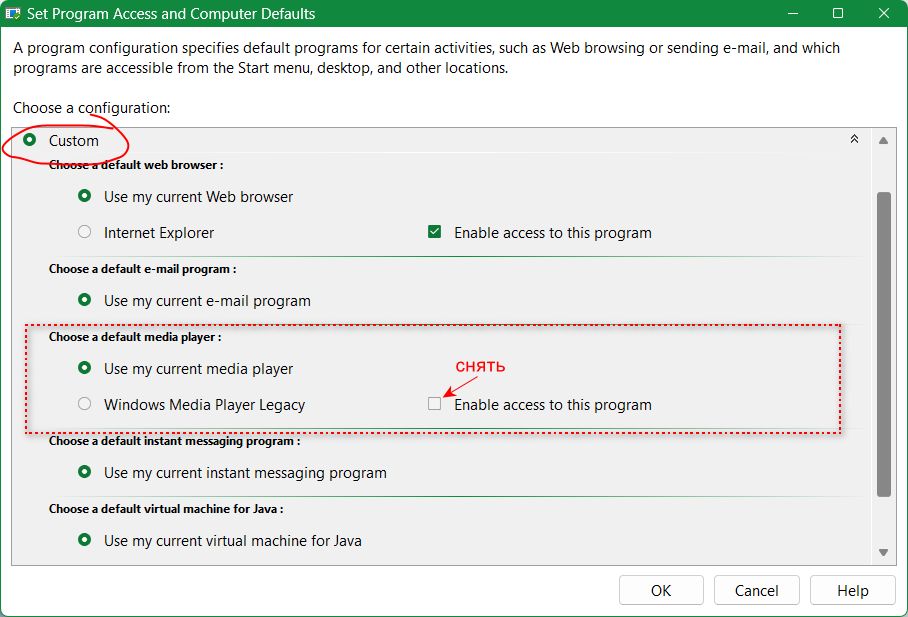Close the Set Program Access window
This screenshot has width=908, height=617.
[884, 13]
